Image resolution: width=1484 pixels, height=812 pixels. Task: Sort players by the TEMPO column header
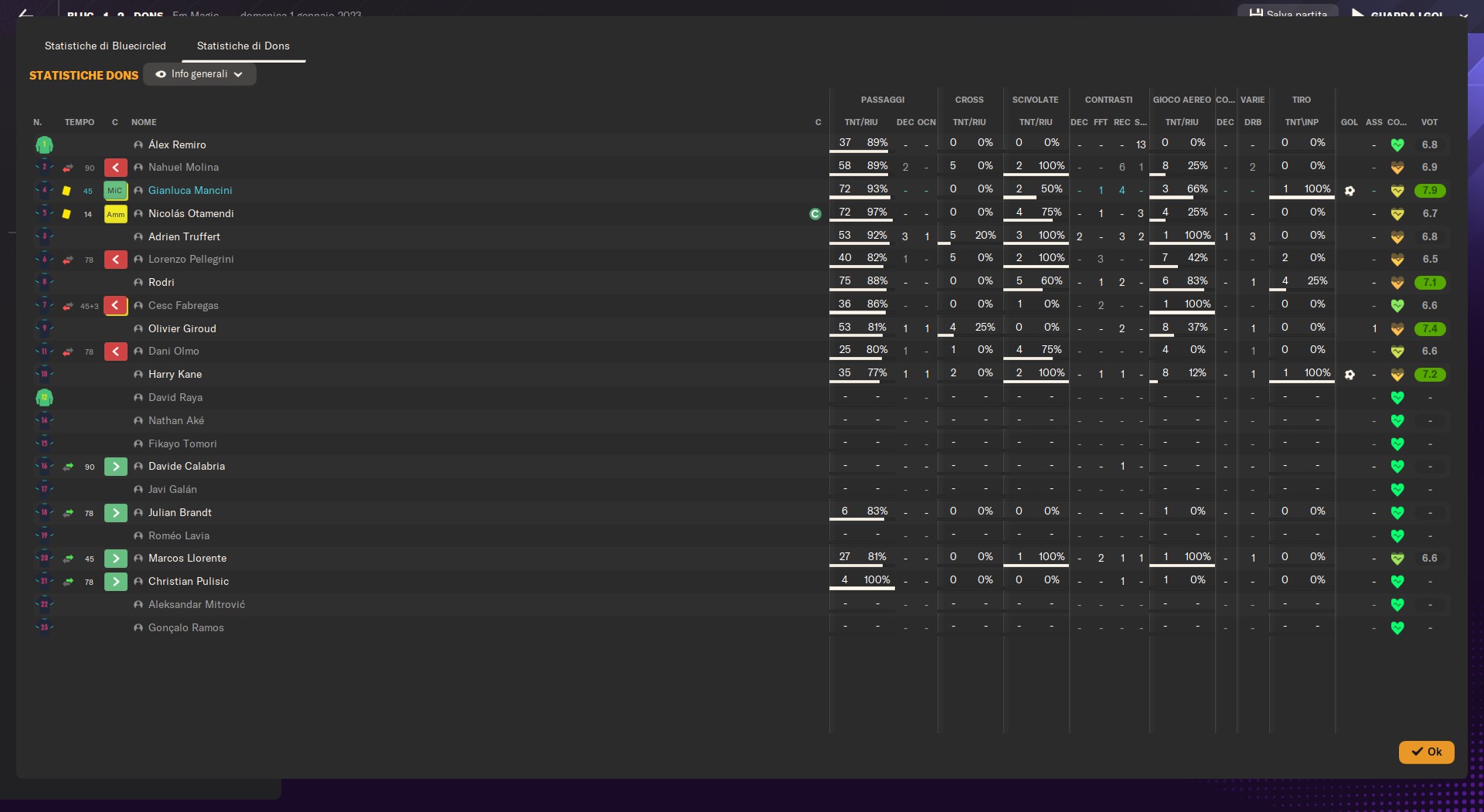[x=80, y=122]
